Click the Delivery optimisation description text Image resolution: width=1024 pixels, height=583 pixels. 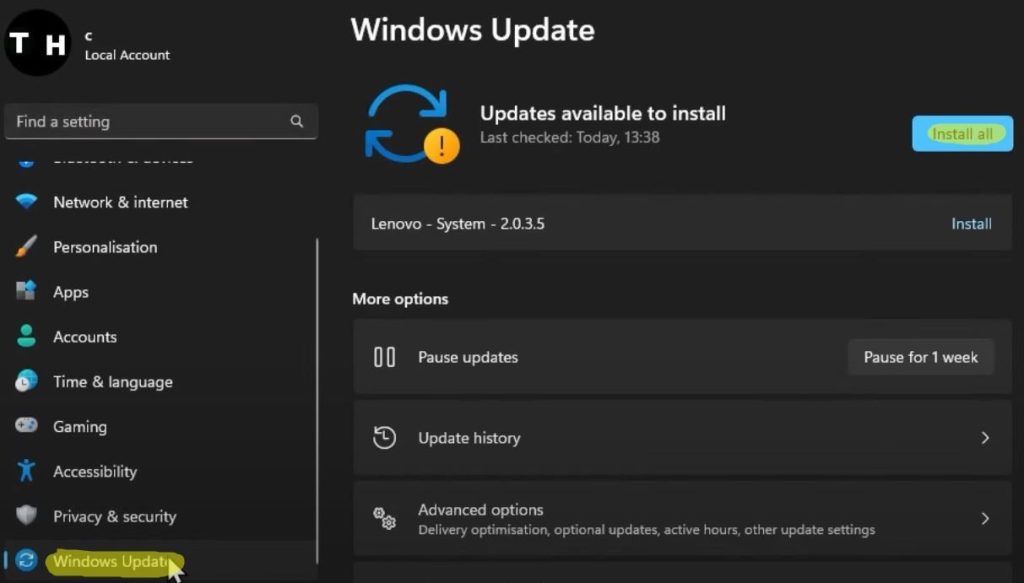tap(647, 529)
